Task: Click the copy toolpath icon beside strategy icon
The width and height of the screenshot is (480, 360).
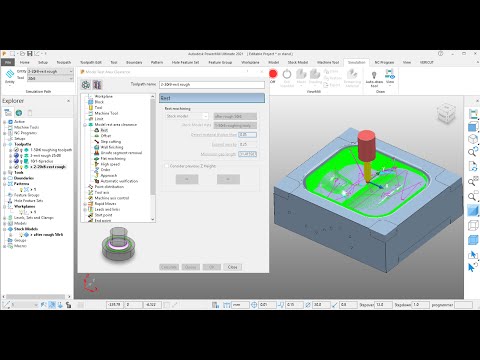Action: [97, 85]
